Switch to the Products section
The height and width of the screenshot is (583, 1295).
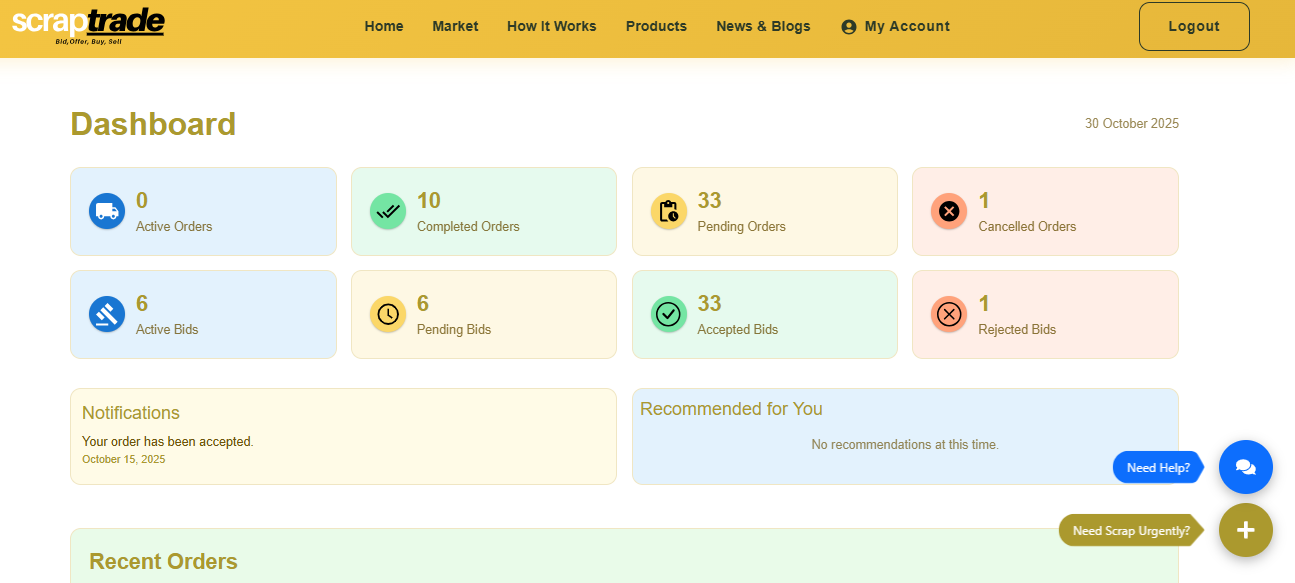click(x=656, y=26)
